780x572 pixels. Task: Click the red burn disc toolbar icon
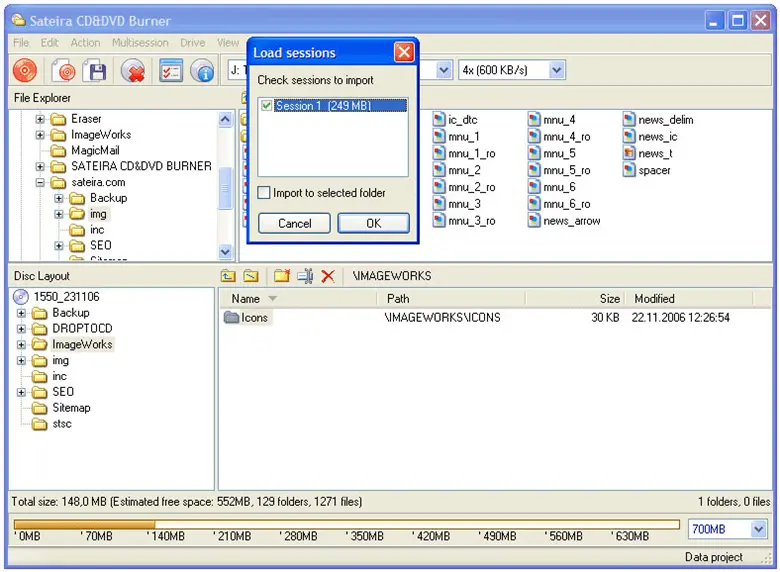[25, 71]
